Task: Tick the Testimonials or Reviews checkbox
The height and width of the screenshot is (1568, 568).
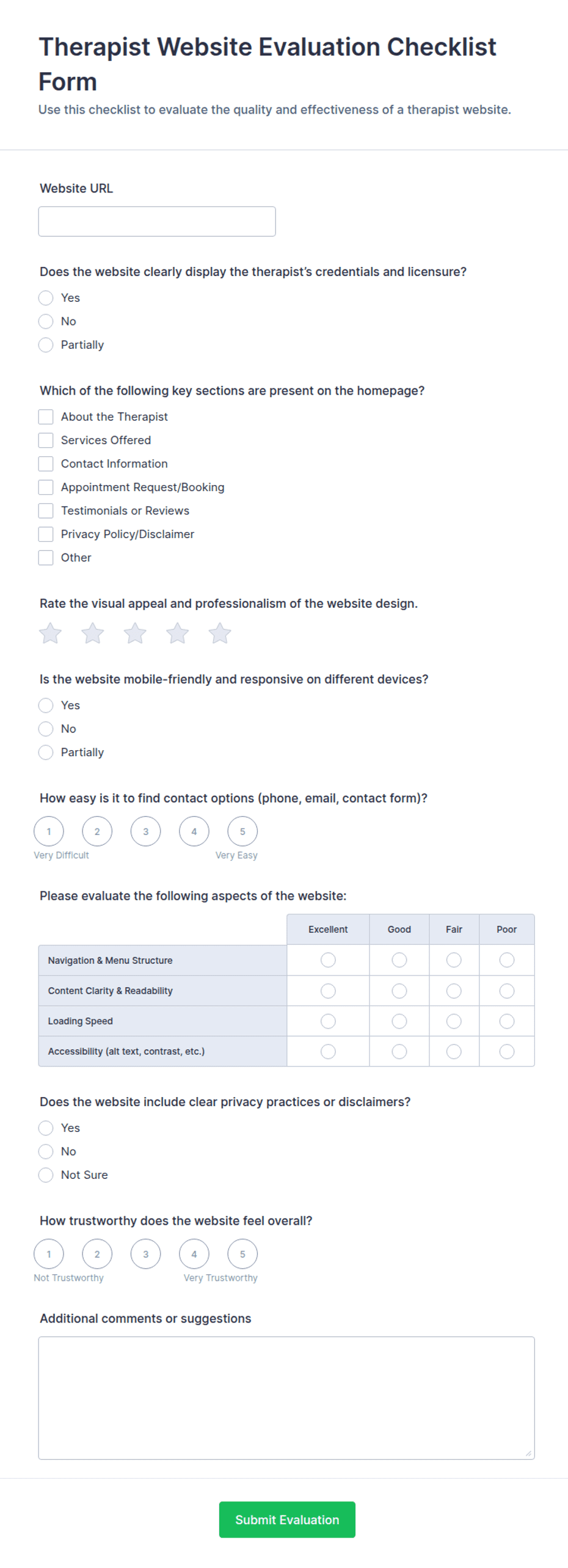Action: [x=46, y=510]
